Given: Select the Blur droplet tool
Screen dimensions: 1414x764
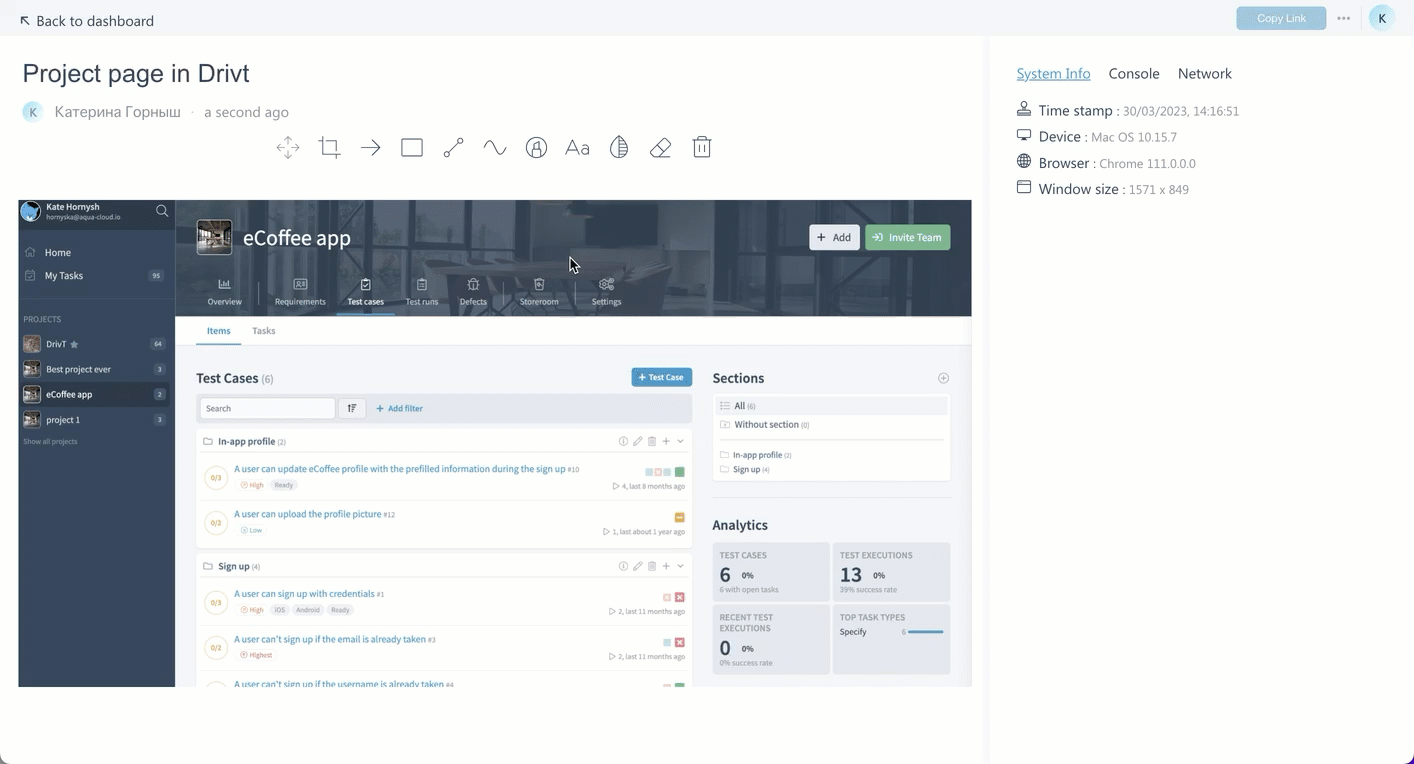Looking at the screenshot, I should [x=619, y=148].
